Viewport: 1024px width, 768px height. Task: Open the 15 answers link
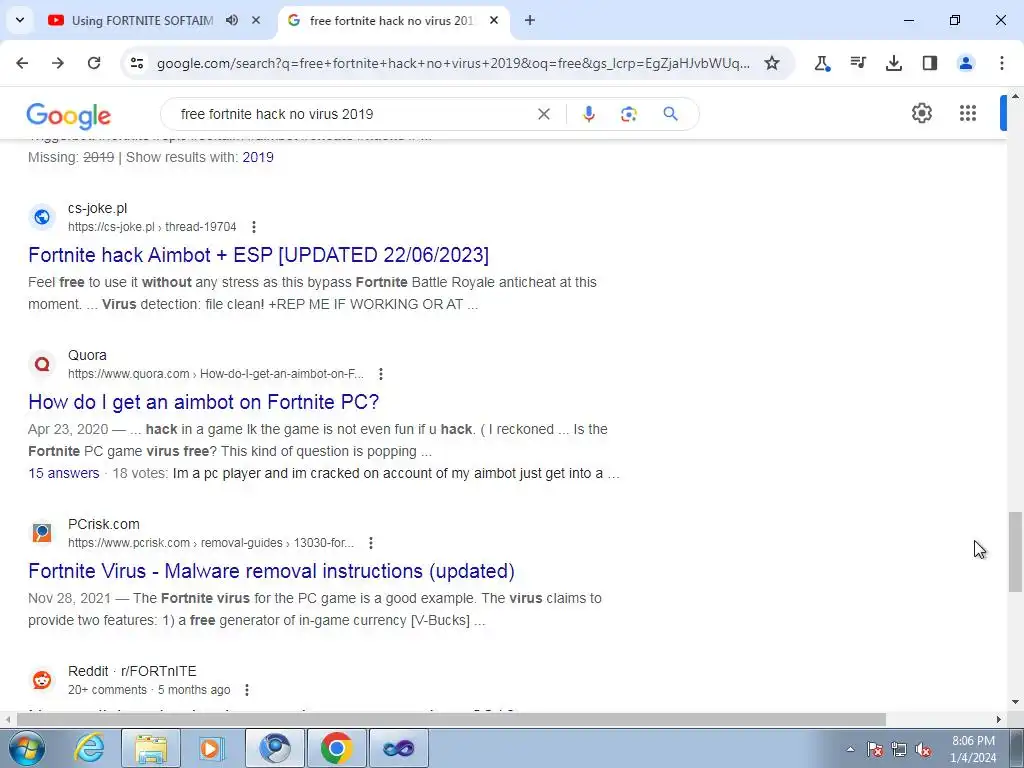pos(64,473)
